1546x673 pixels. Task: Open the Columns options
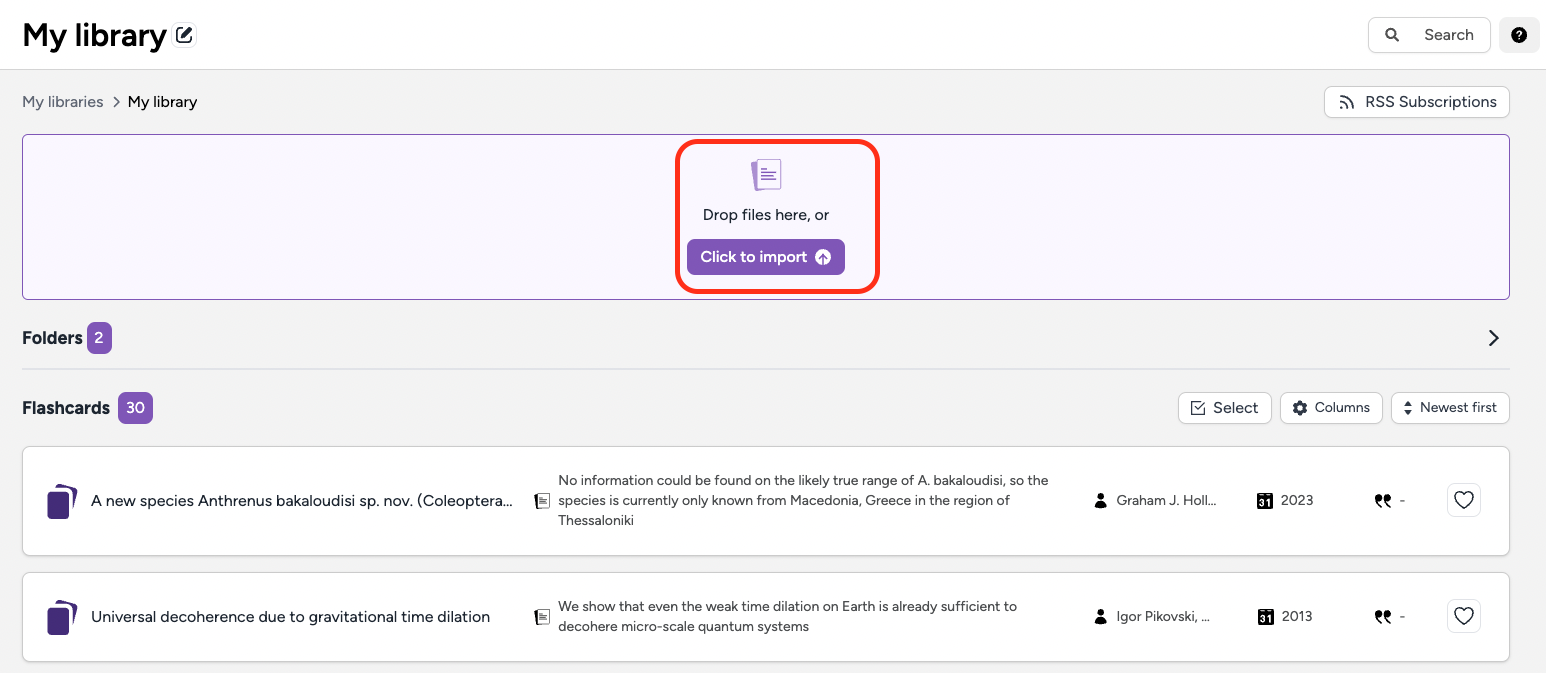[1331, 408]
